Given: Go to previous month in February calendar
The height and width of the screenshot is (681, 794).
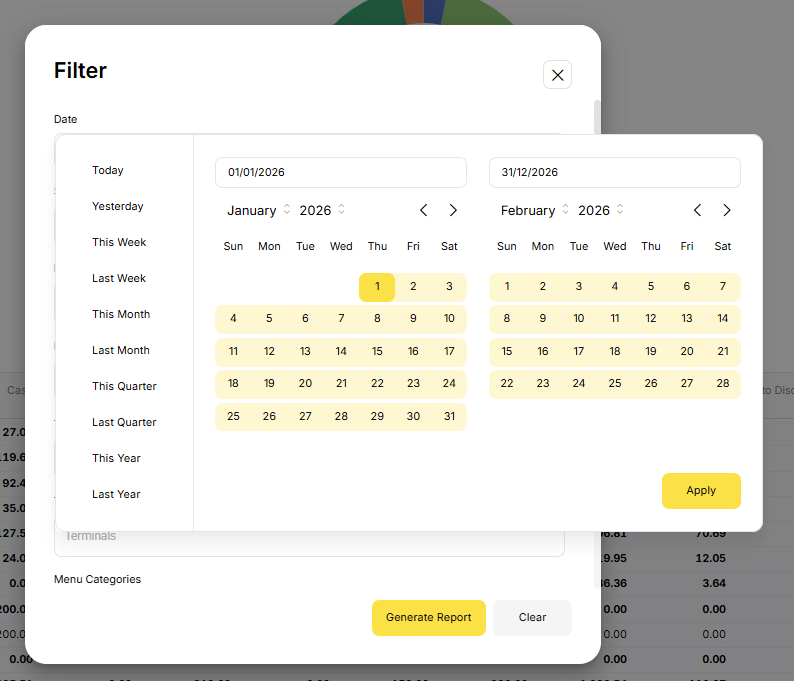Looking at the screenshot, I should click(x=697, y=210).
